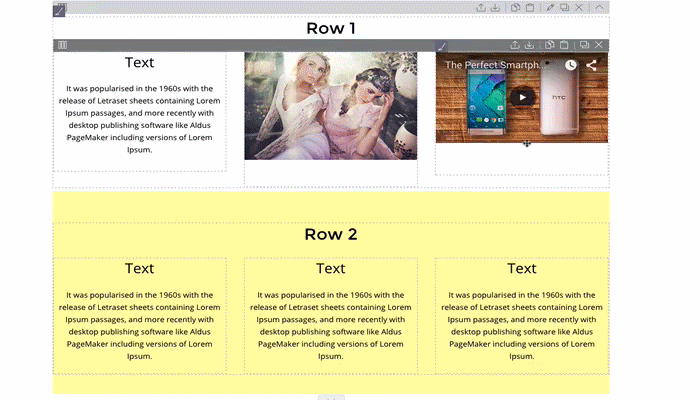The image size is (700, 400).
Task: Select the 'Text' heading in Row 1
Action: click(139, 62)
